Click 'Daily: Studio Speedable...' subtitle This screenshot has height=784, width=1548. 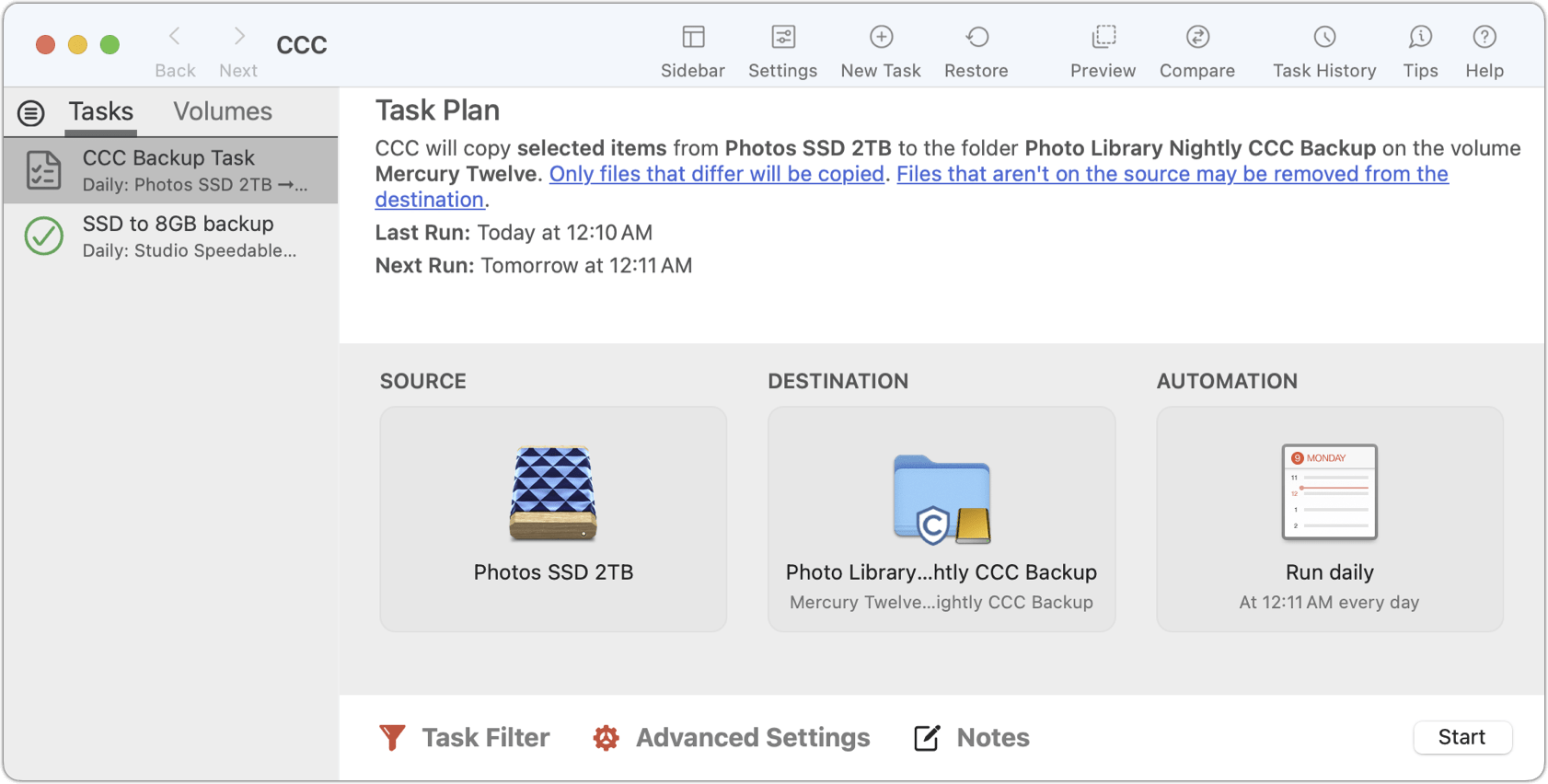coord(190,251)
